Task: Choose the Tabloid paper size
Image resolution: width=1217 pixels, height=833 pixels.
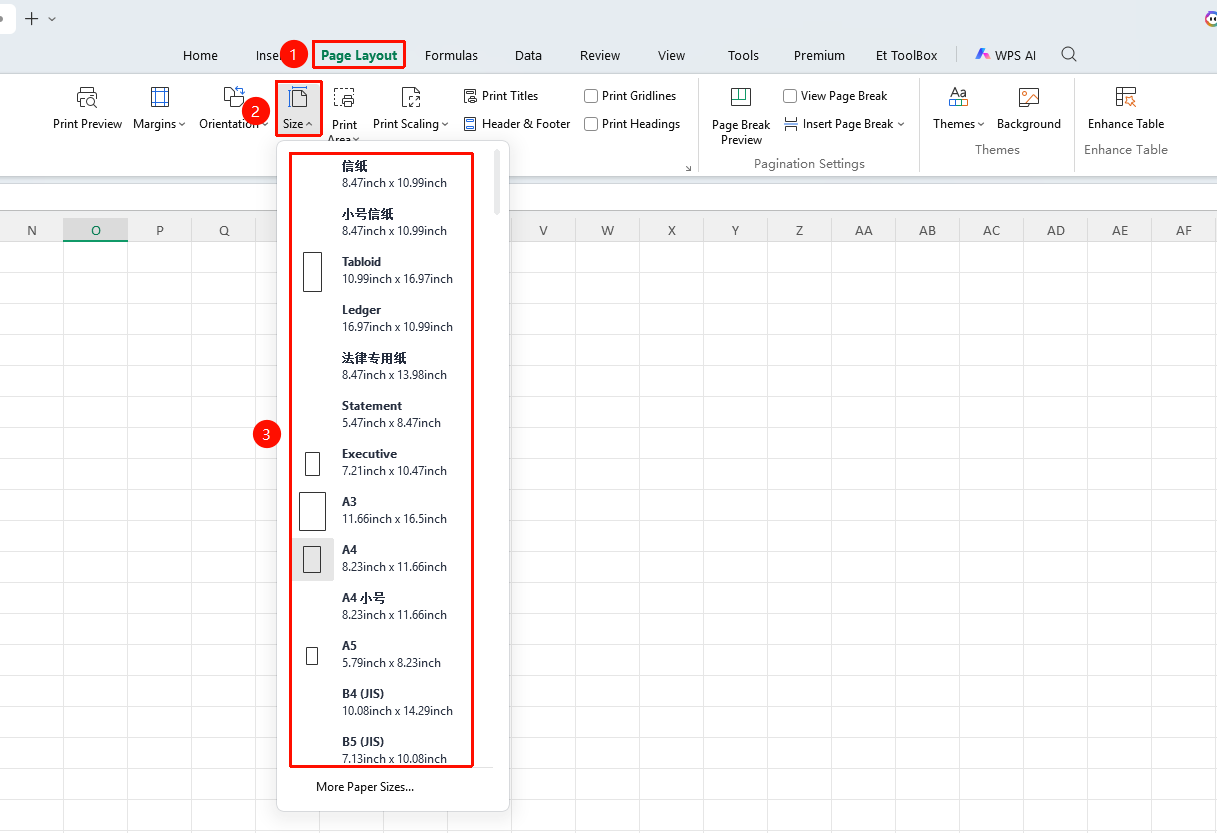Action: [382, 270]
